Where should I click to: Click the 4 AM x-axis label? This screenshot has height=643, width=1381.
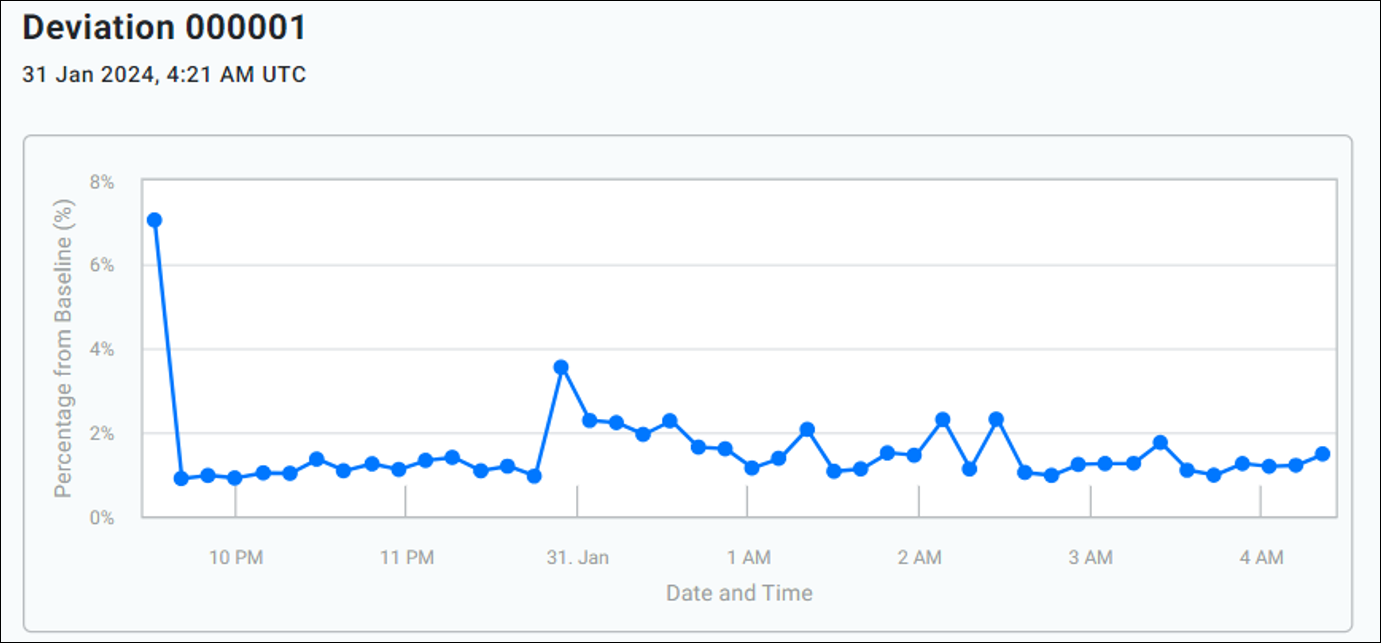[x=1261, y=558]
